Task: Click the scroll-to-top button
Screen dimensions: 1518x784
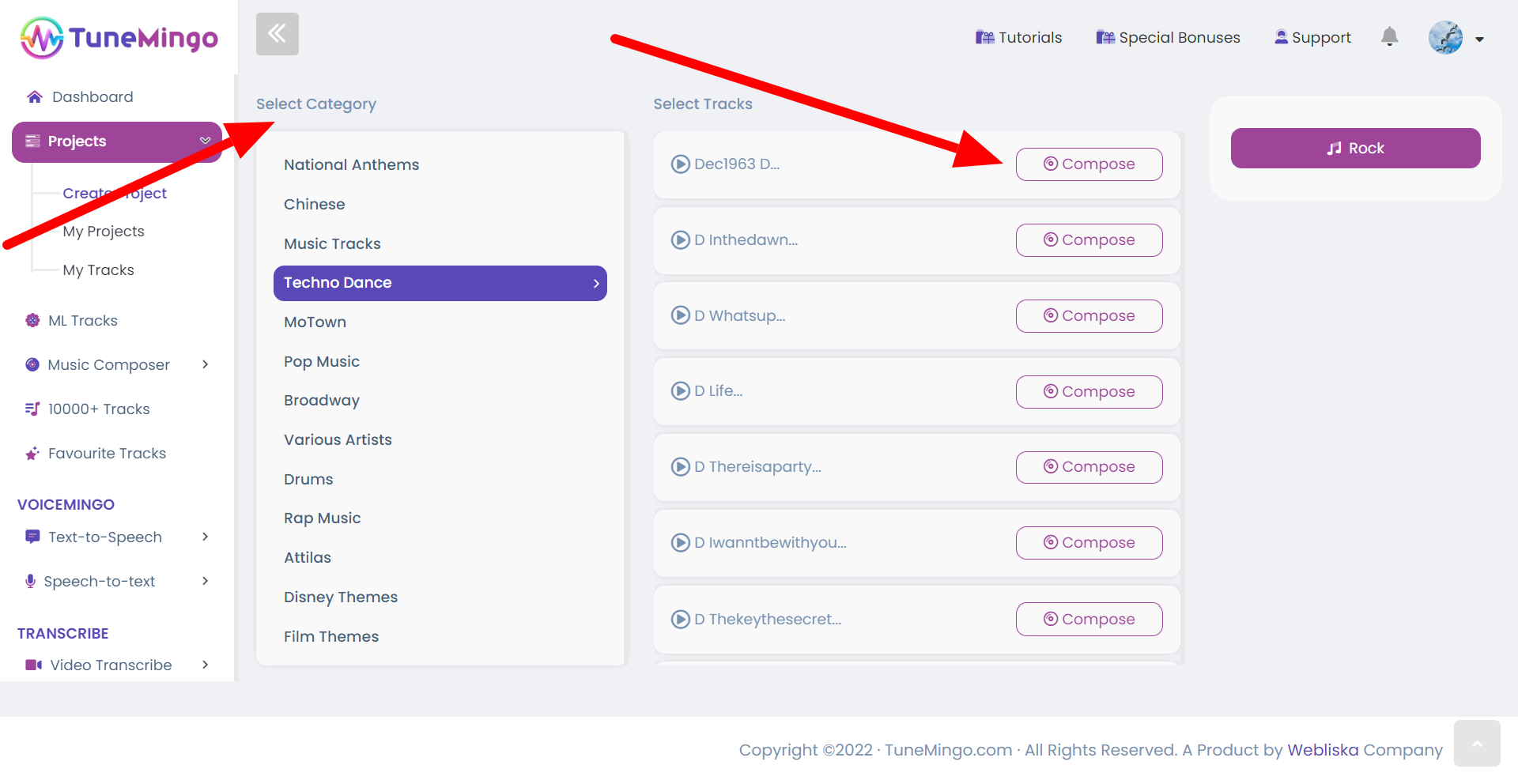Action: coord(1476,743)
